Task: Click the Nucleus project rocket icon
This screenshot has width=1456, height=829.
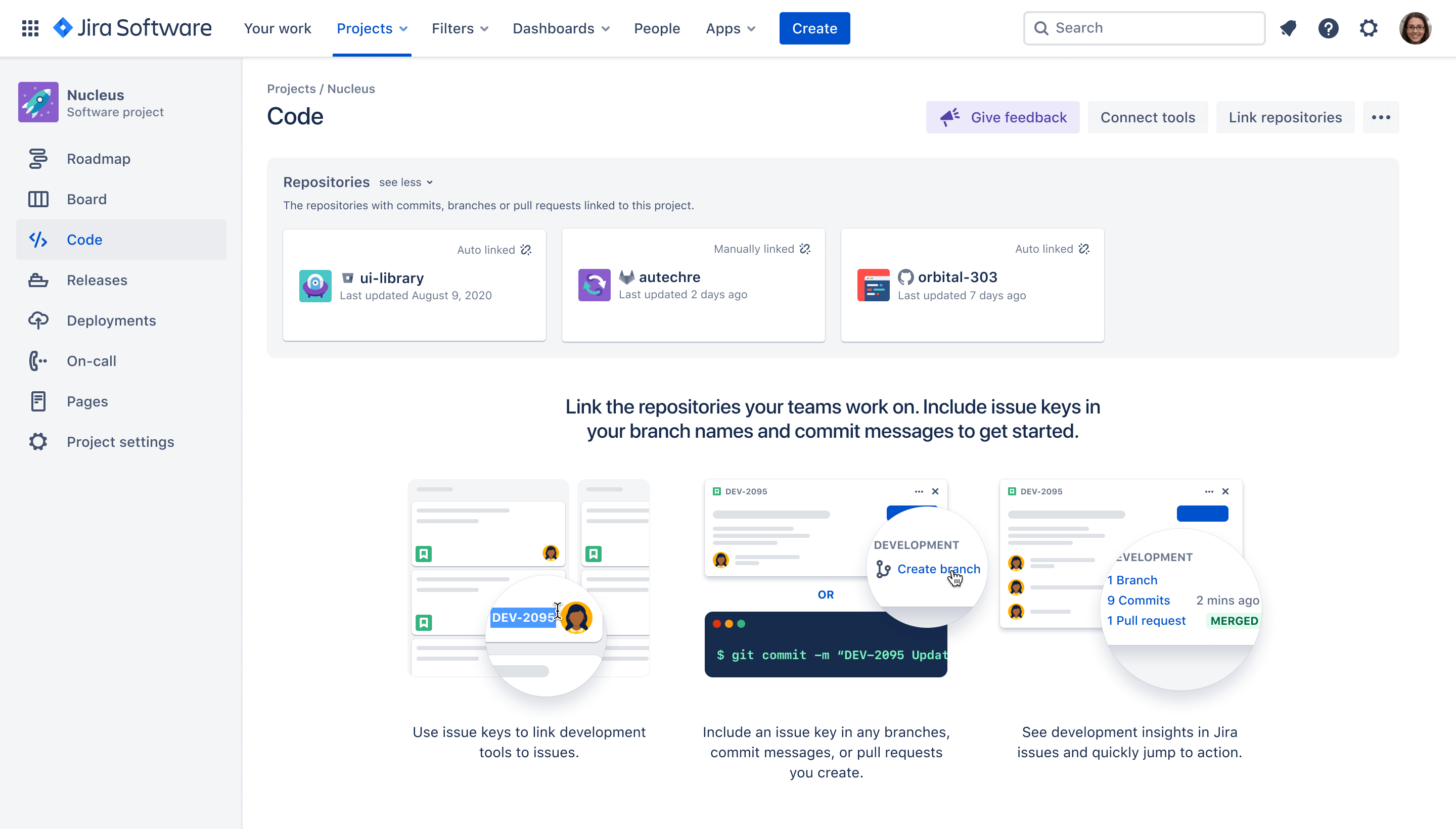Action: click(37, 103)
